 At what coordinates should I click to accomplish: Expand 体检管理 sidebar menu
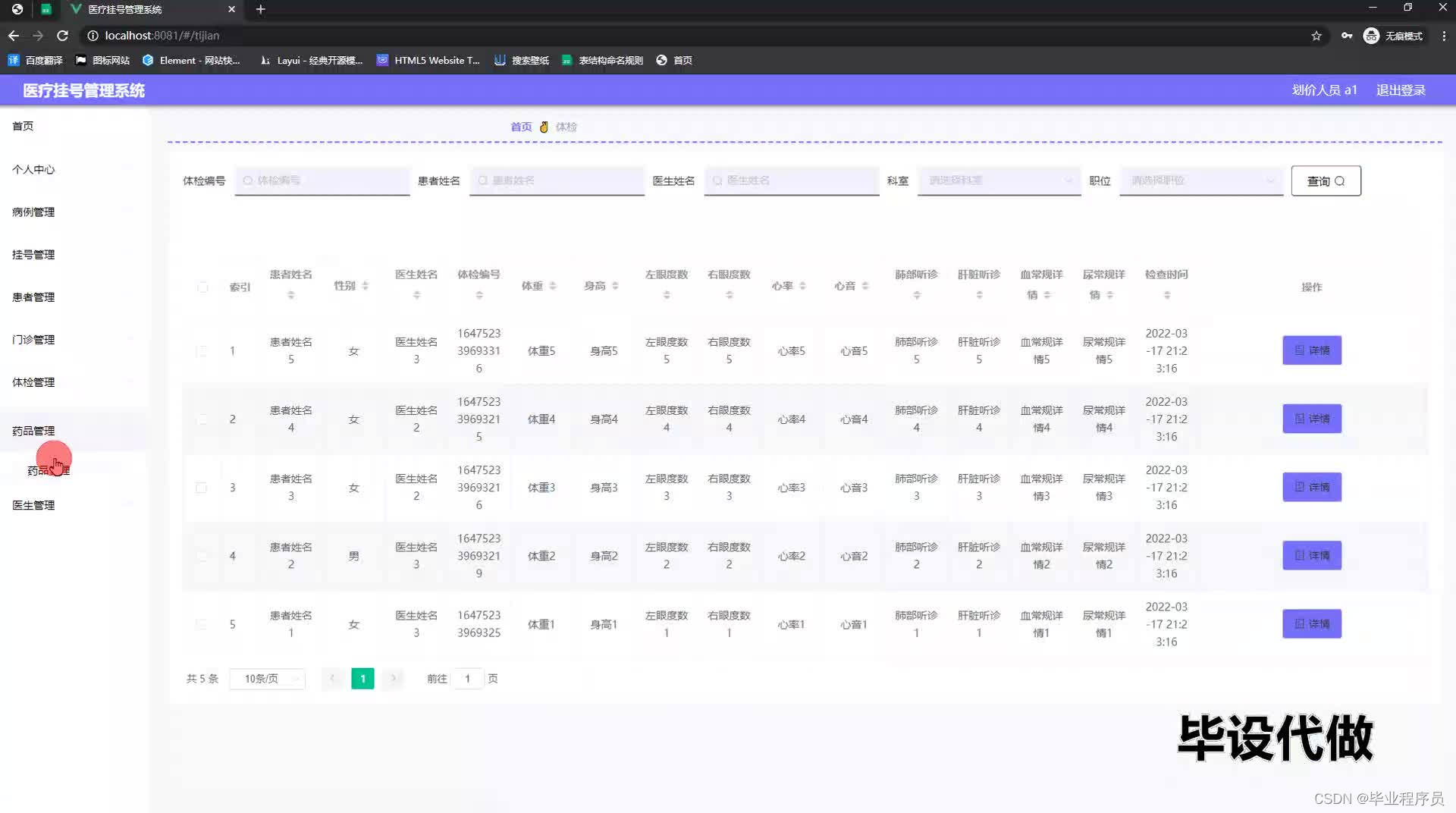74,382
